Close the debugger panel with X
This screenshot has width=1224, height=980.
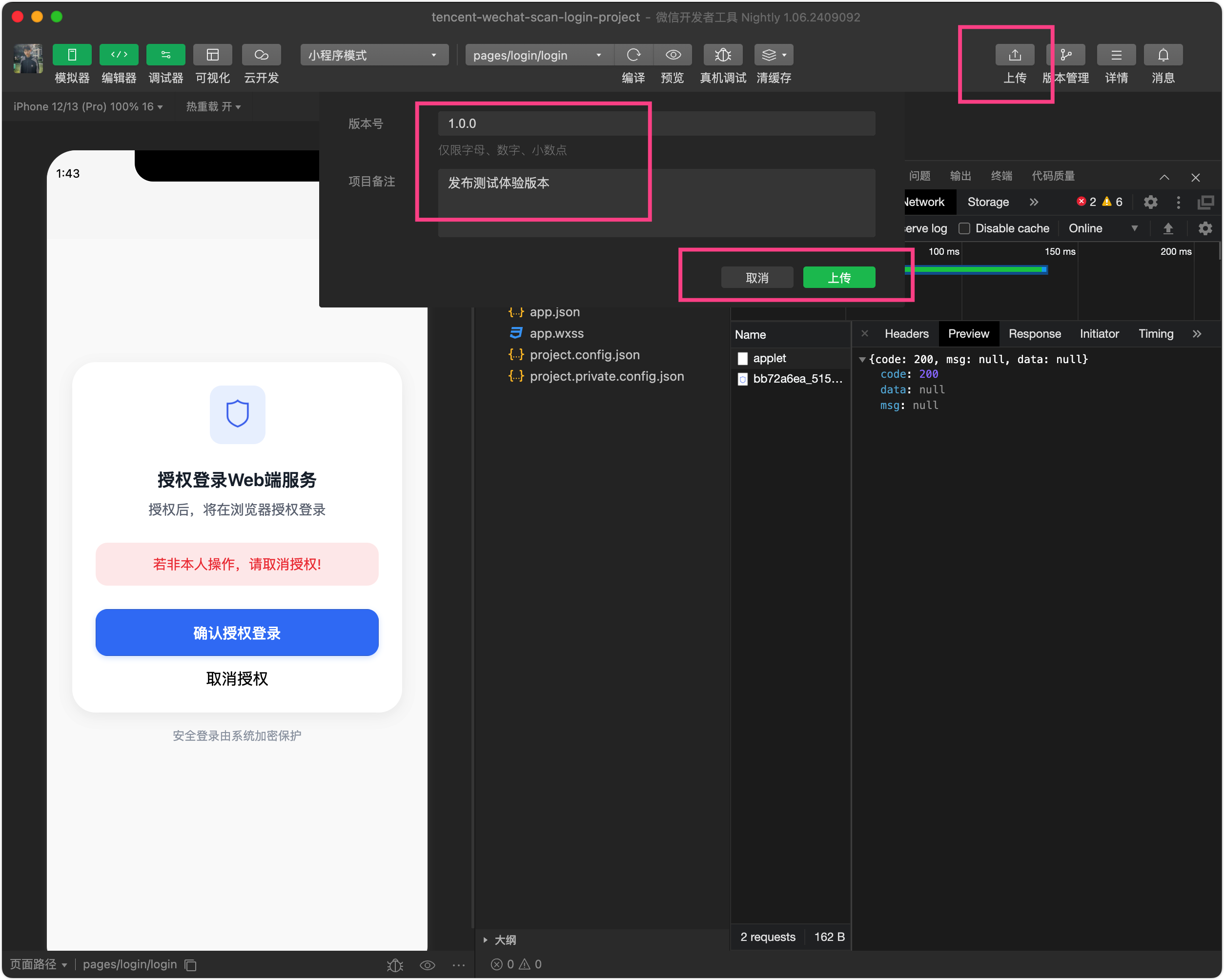point(1196,177)
